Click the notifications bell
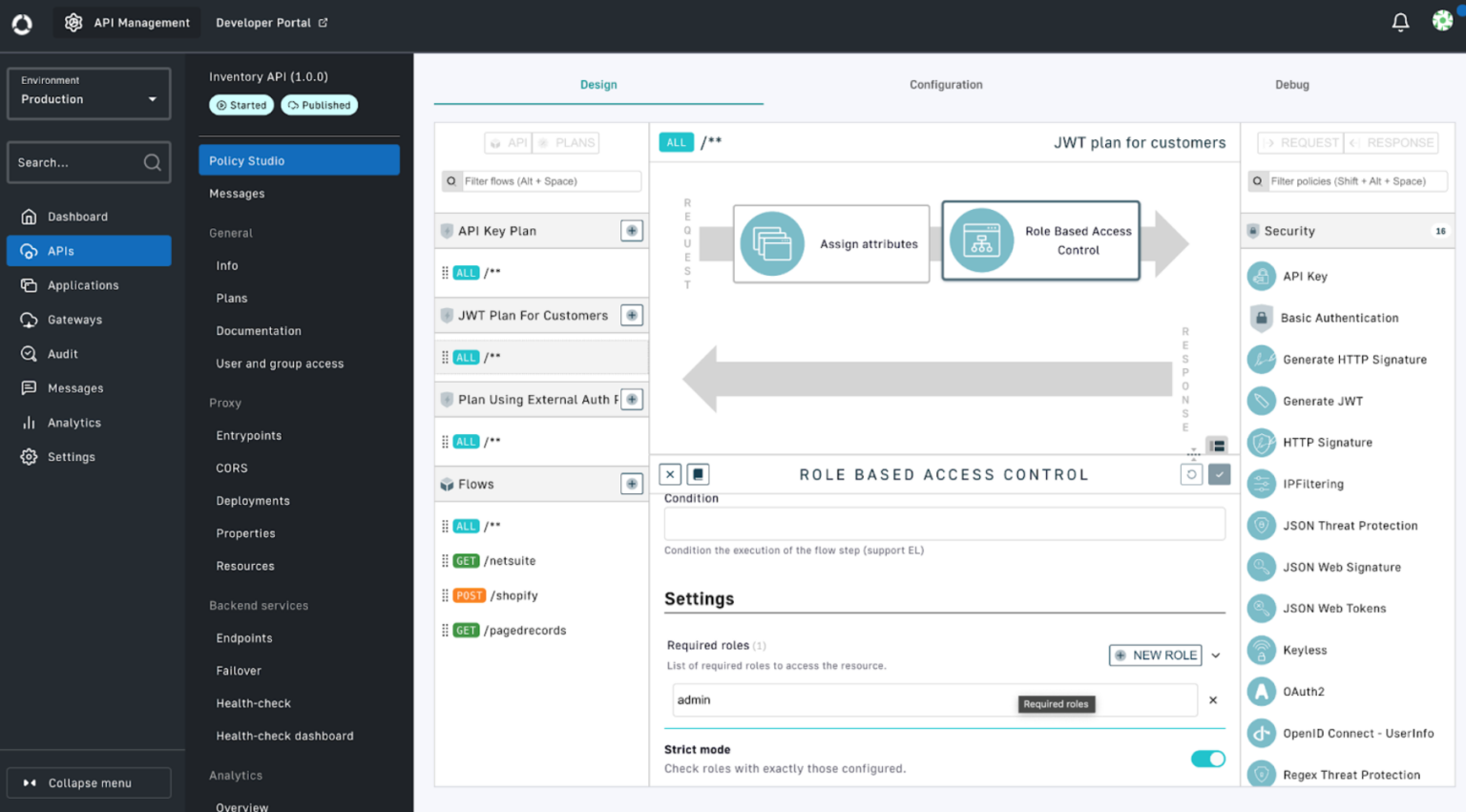Image resolution: width=1466 pixels, height=812 pixels. [1399, 21]
